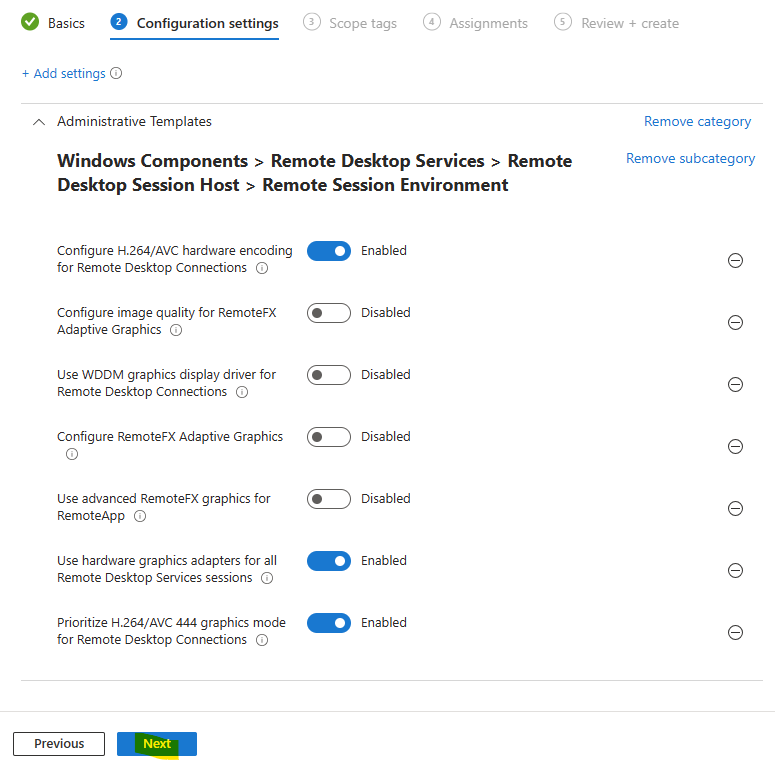The image size is (775, 763).
Task: Disable hardware graphics adapters toggle
Action: coord(329,561)
